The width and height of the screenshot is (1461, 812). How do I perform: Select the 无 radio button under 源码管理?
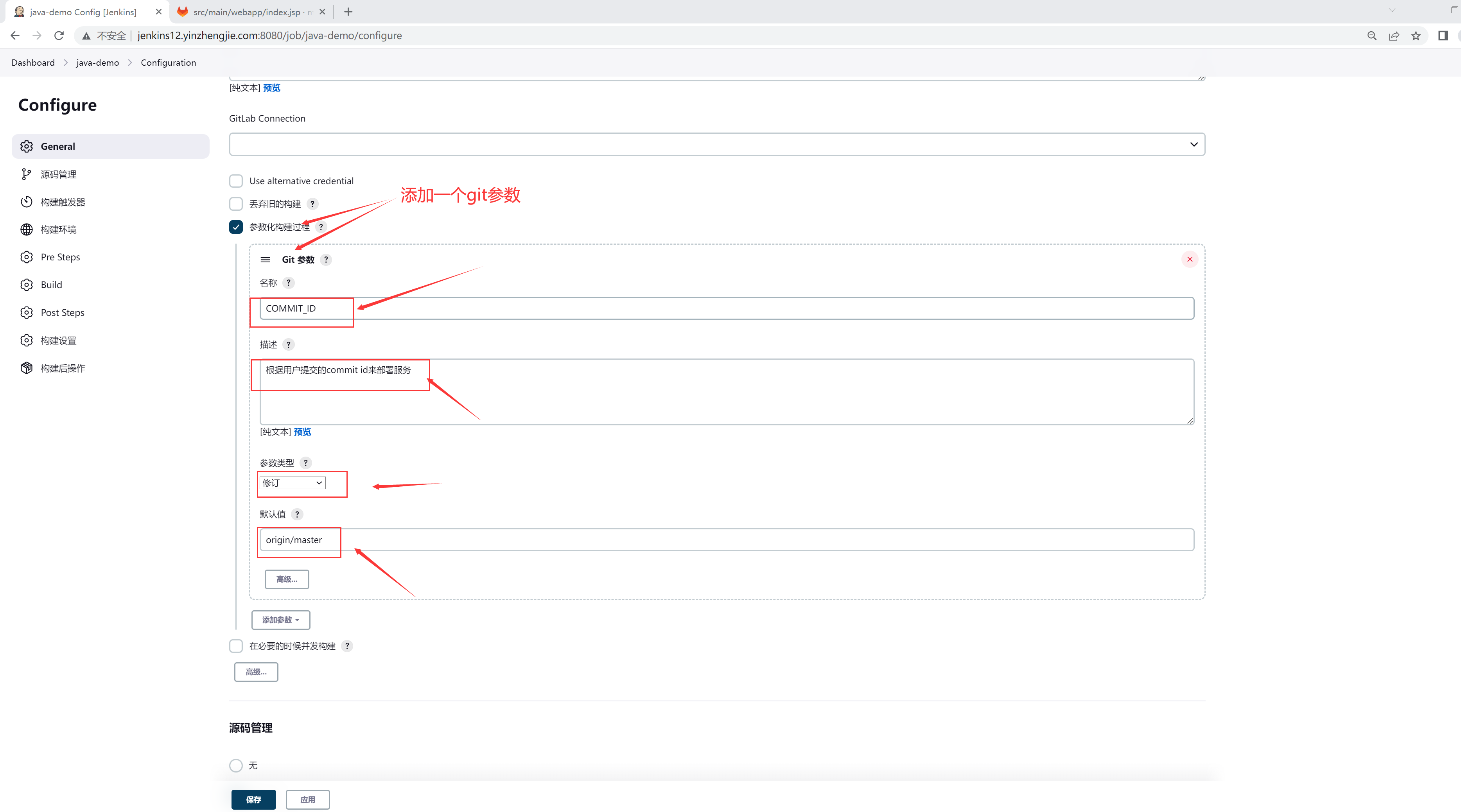(236, 765)
